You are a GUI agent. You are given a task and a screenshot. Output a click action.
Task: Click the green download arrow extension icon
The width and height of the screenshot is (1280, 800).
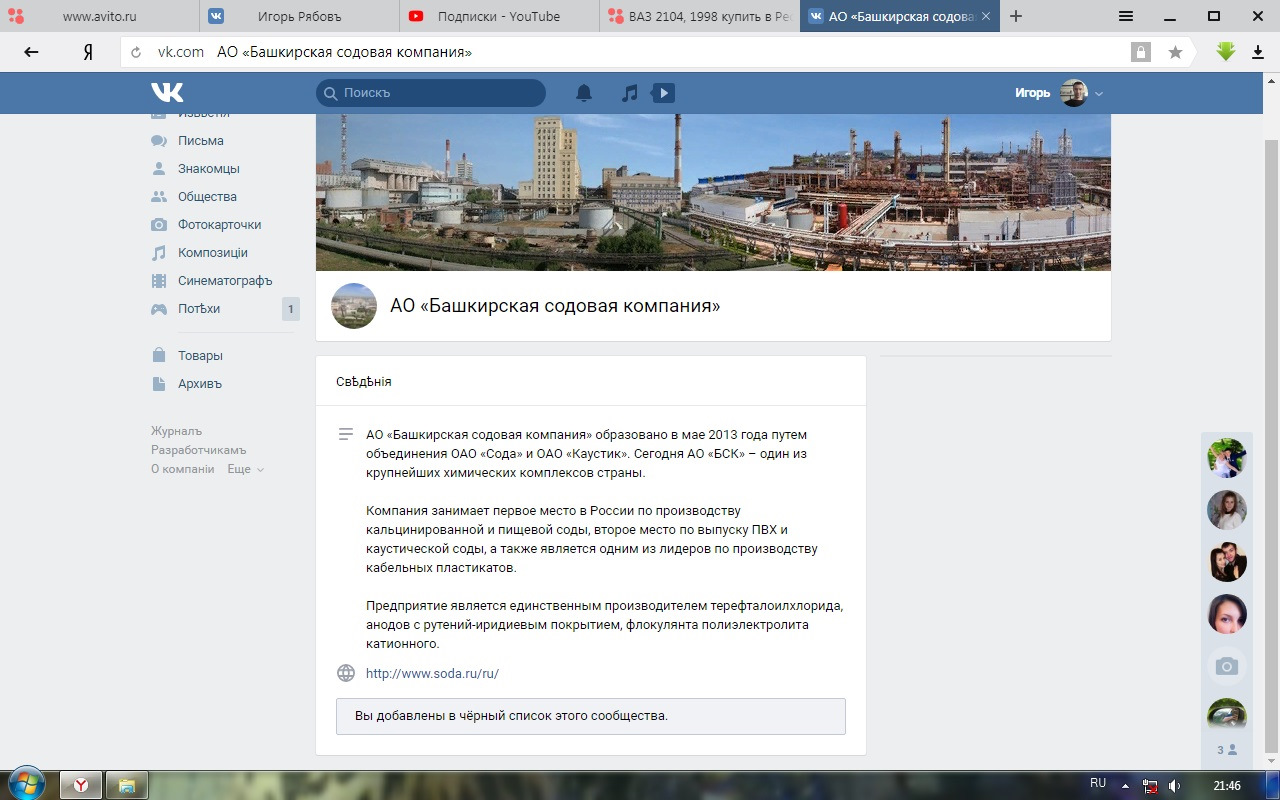(1226, 51)
